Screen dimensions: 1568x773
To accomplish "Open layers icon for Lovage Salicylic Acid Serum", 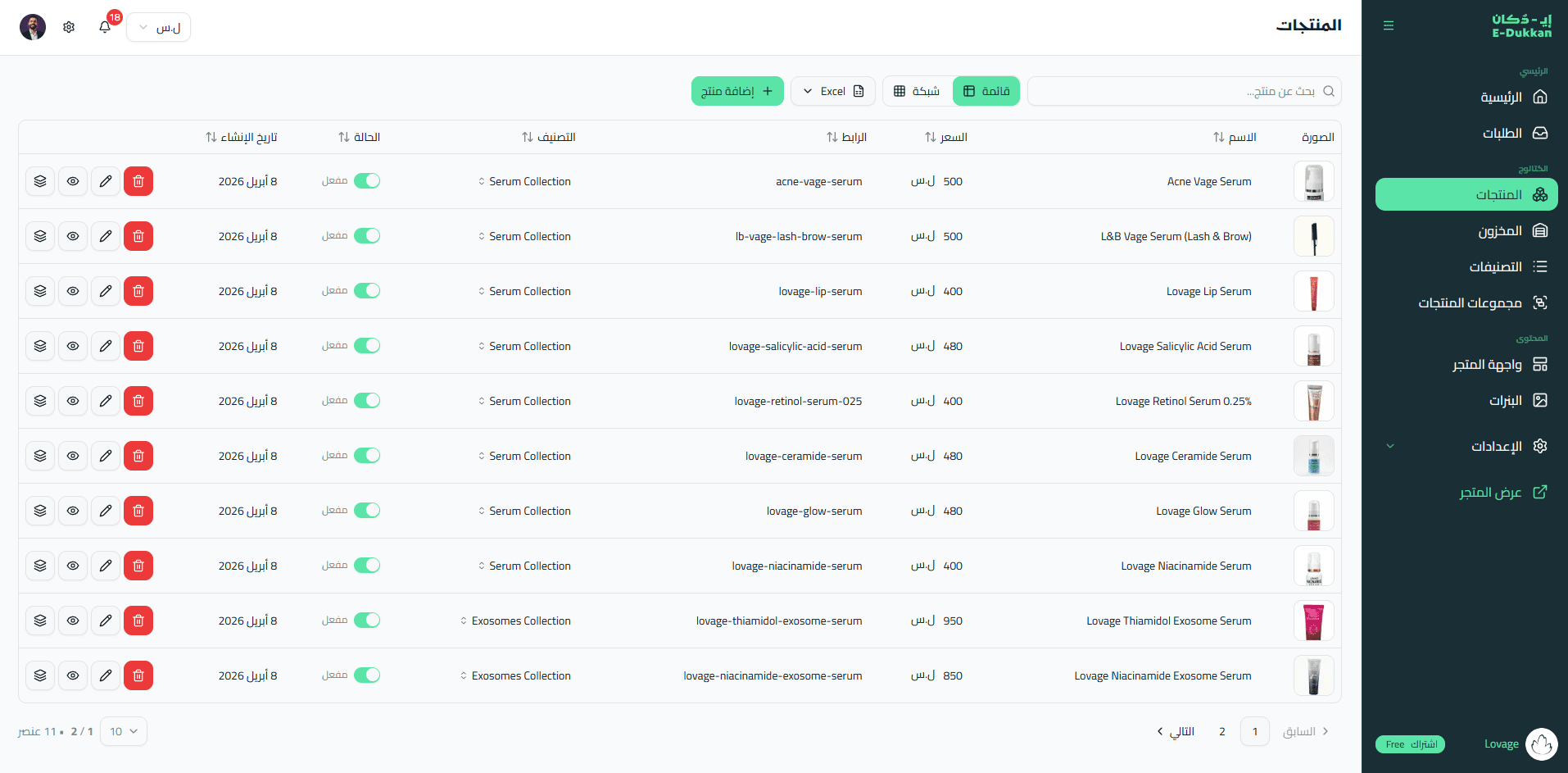I will [x=40, y=346].
